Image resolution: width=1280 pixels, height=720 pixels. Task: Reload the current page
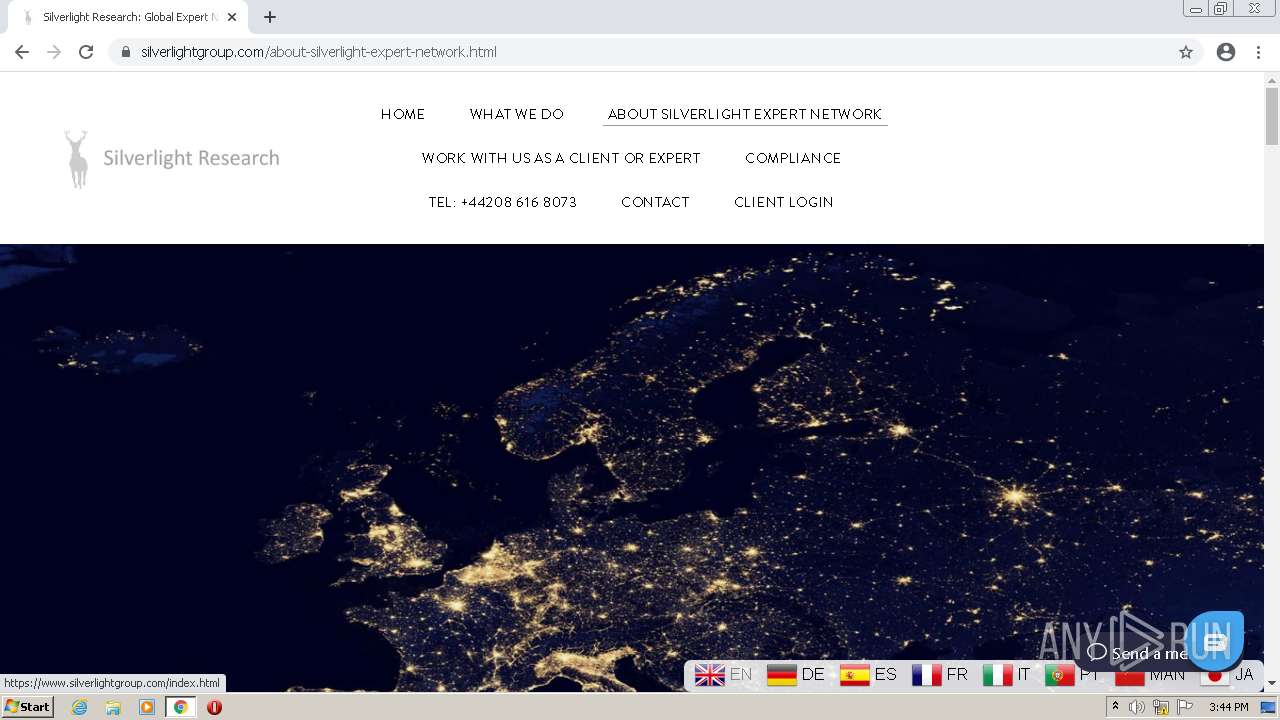tap(86, 52)
